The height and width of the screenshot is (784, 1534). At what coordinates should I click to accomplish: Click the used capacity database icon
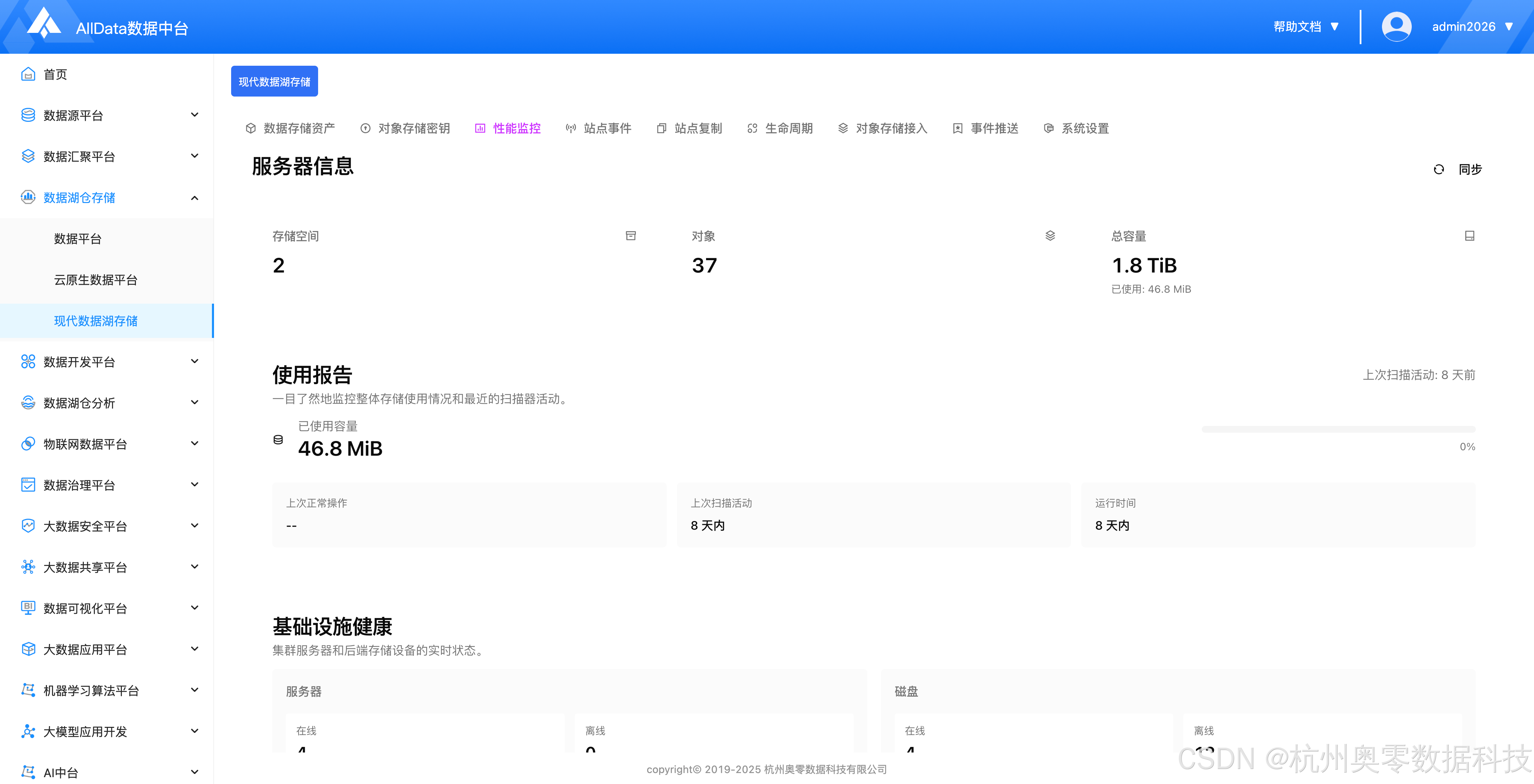(278, 440)
